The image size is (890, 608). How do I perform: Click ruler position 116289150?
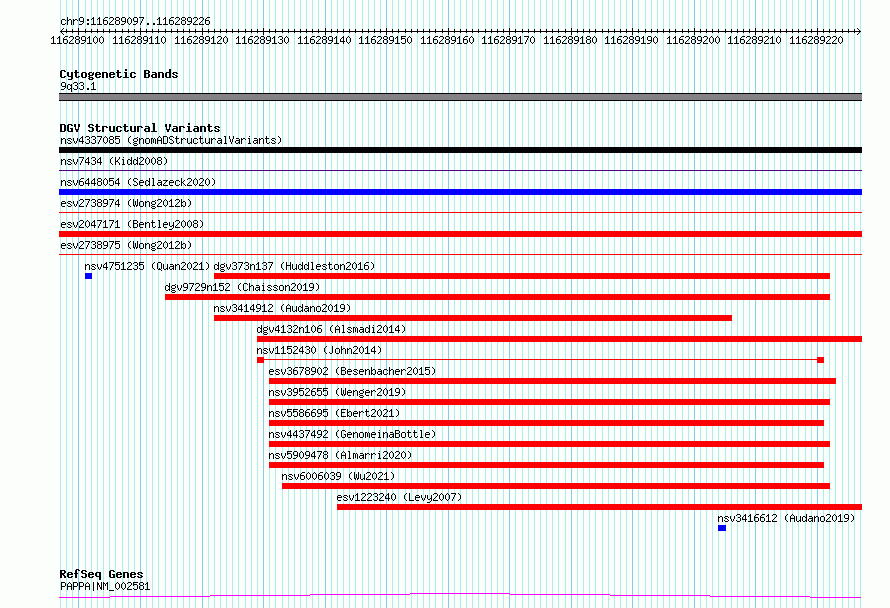[385, 40]
